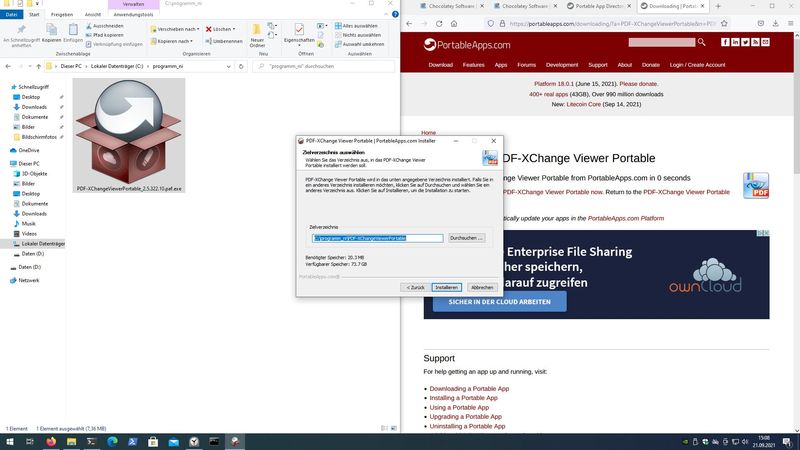Image resolution: width=800 pixels, height=450 pixels.
Task: Open Apps in the PortableApps menu
Action: pos(501,65)
